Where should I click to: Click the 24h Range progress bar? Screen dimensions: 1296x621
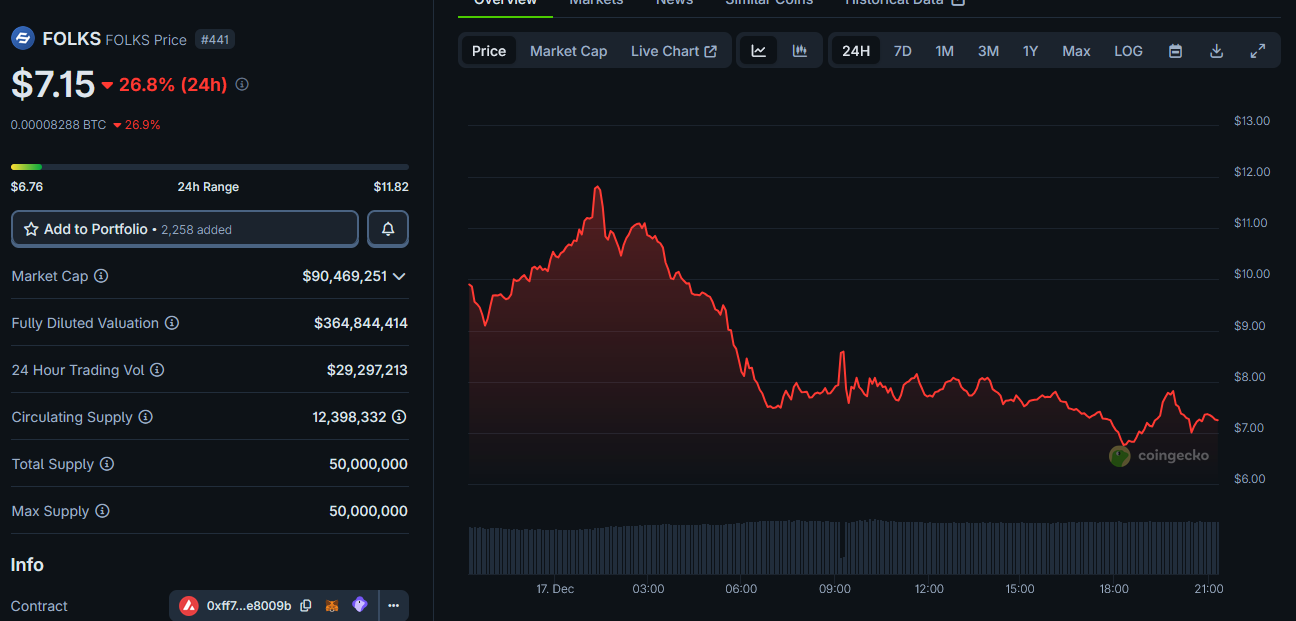210,167
